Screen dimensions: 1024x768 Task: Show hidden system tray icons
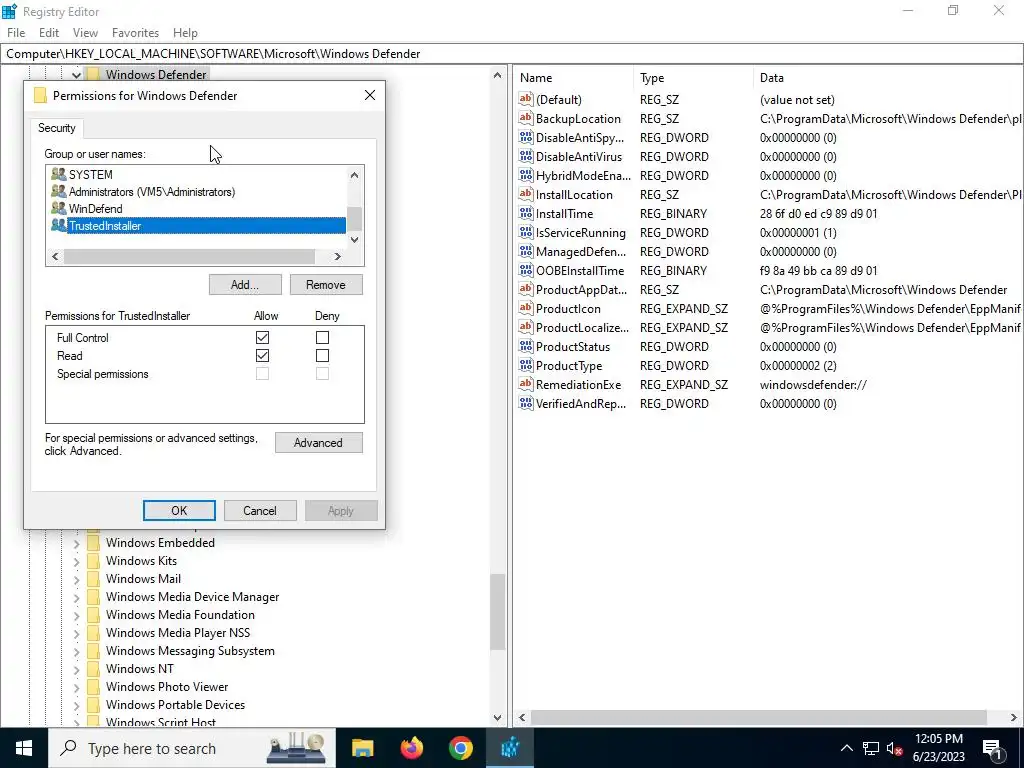point(846,748)
